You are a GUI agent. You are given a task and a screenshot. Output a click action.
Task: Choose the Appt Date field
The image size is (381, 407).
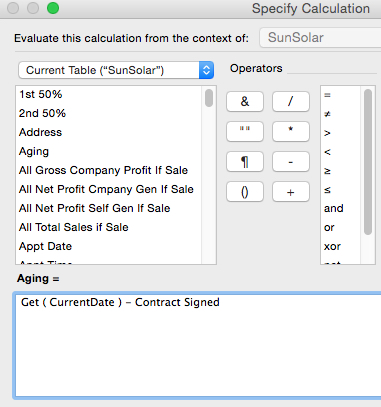point(45,246)
